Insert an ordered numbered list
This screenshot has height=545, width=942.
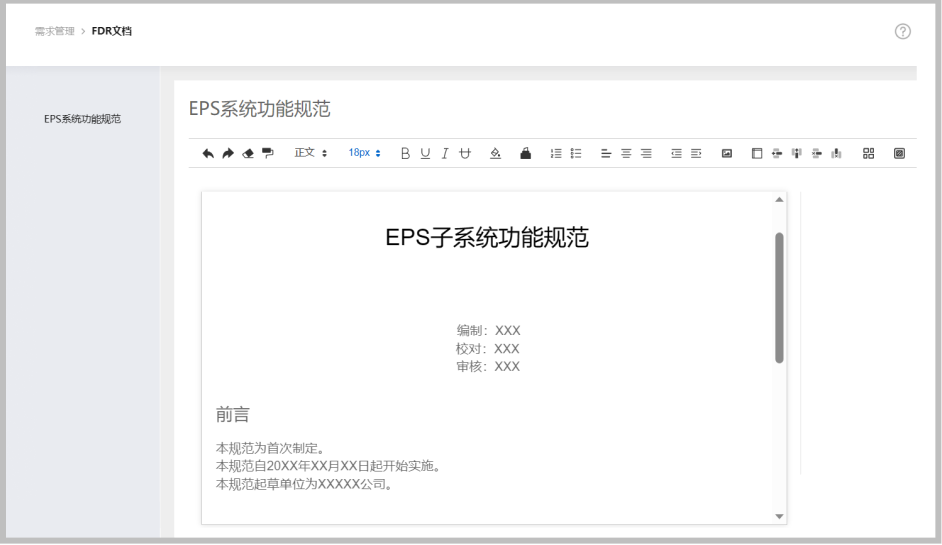point(556,153)
